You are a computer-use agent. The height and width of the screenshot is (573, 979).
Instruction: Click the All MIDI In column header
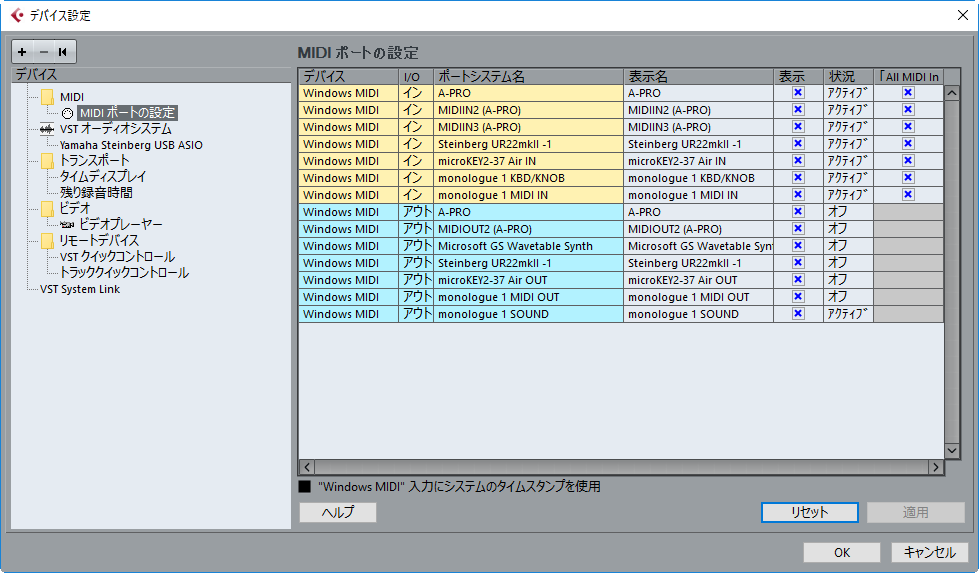pos(908,76)
